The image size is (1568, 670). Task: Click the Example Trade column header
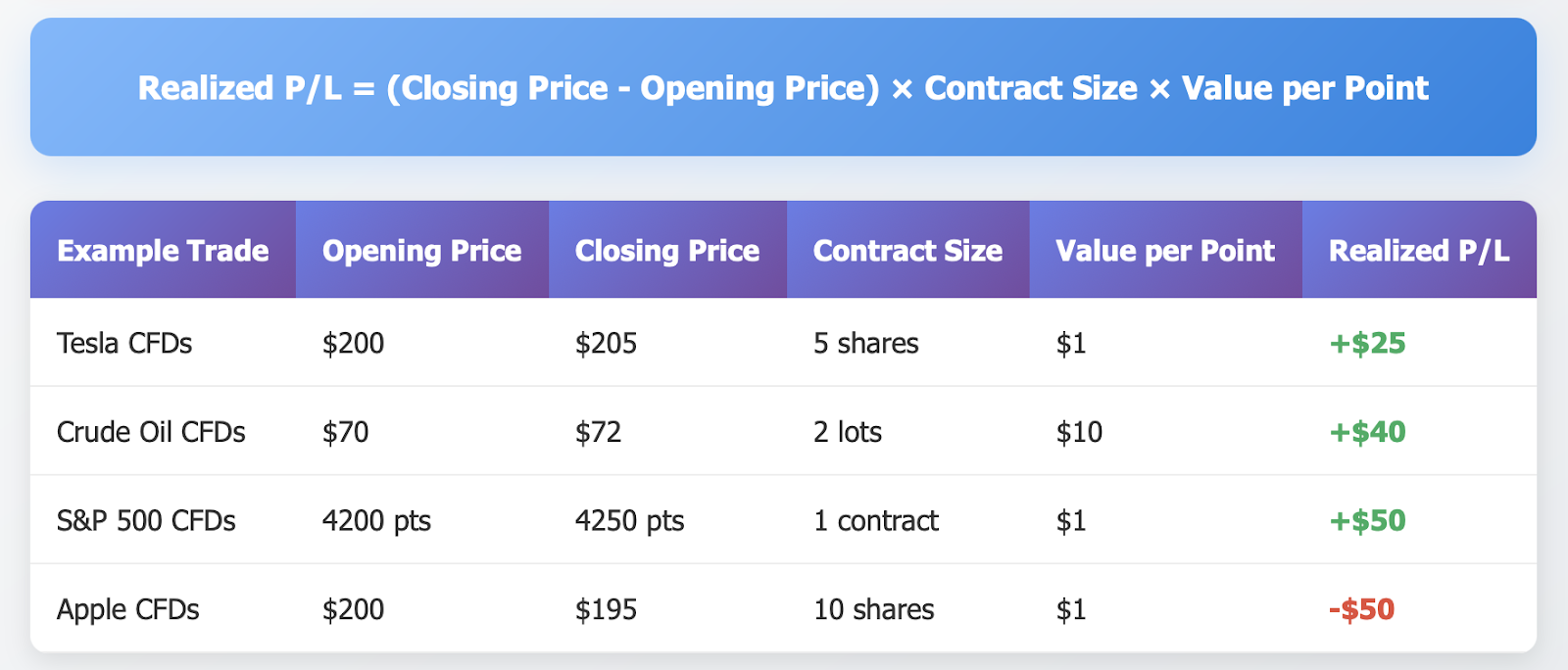pyautogui.click(x=163, y=251)
